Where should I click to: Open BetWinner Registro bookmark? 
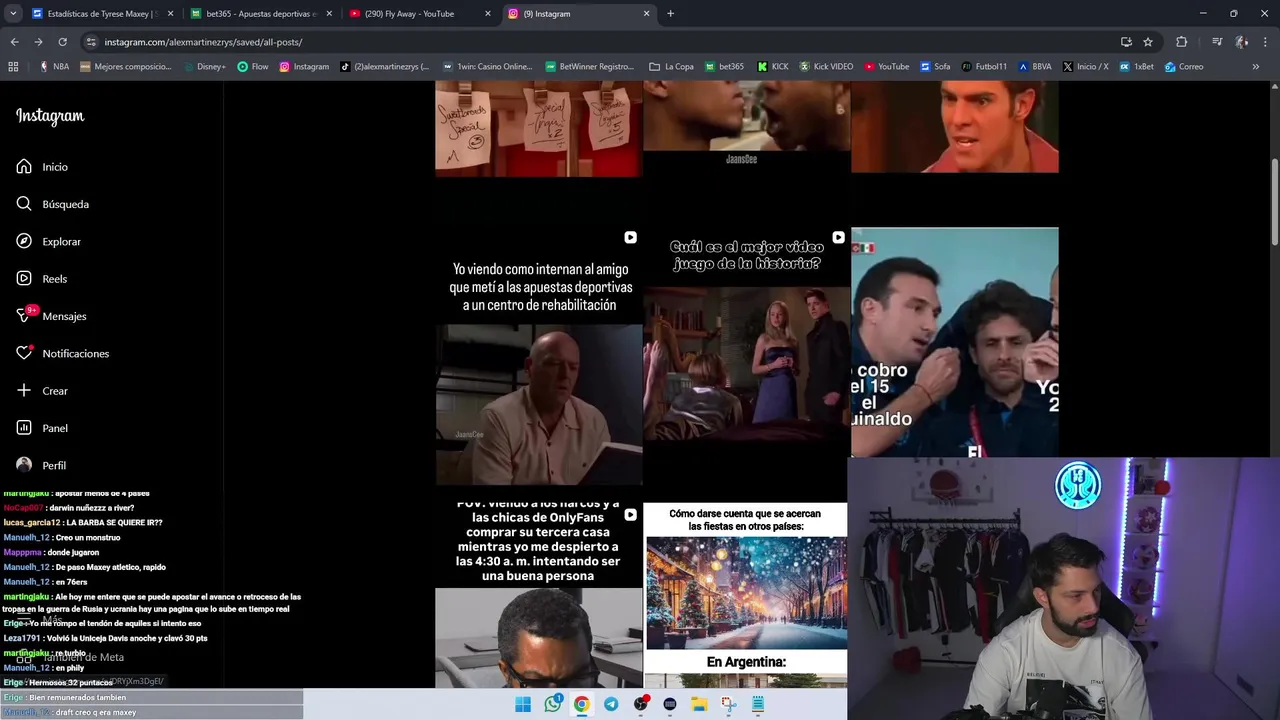(590, 67)
